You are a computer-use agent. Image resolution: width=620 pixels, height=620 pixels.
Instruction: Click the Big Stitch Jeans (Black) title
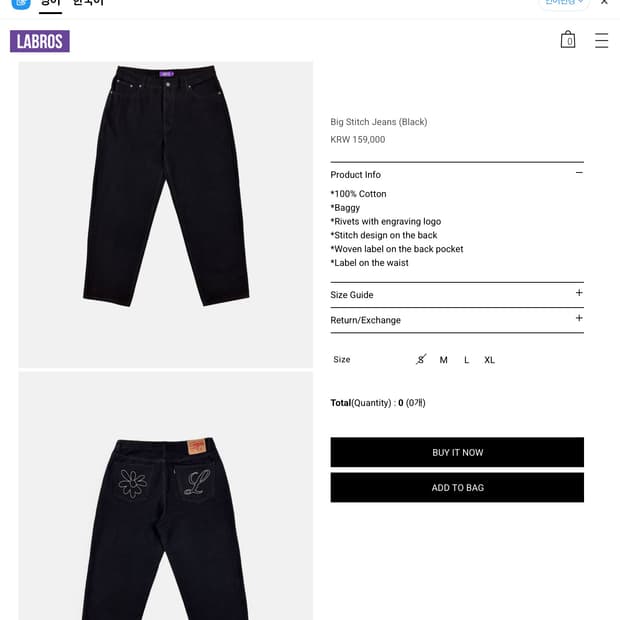click(x=379, y=122)
